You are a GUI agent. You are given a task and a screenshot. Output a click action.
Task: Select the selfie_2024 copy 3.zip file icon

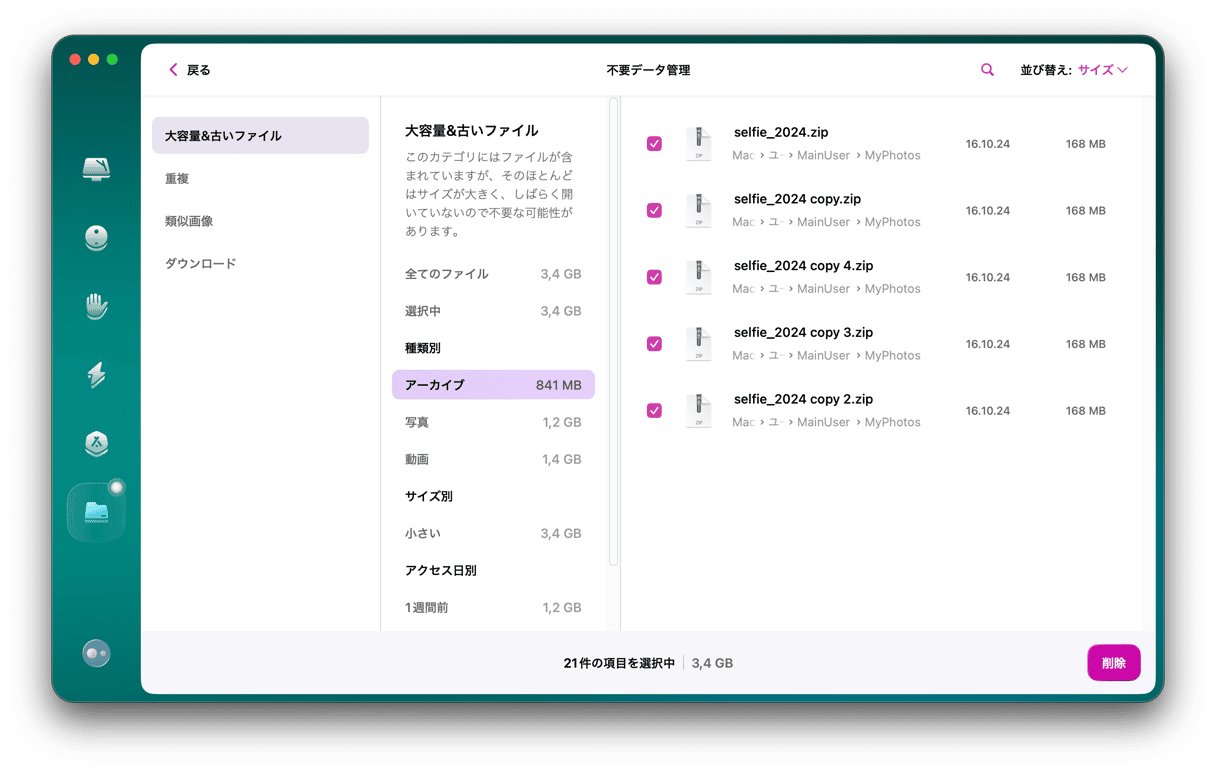[x=698, y=344]
